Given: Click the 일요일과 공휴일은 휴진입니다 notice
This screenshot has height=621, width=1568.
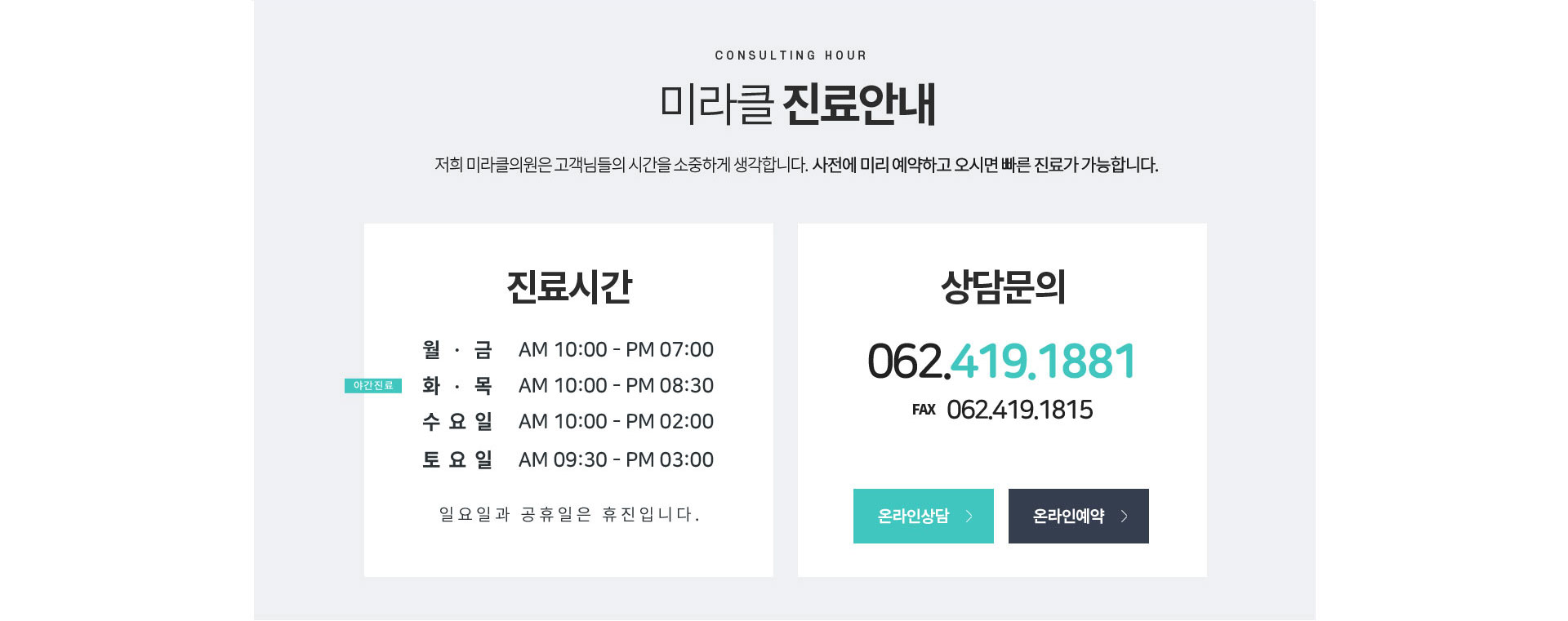Looking at the screenshot, I should tap(569, 514).
